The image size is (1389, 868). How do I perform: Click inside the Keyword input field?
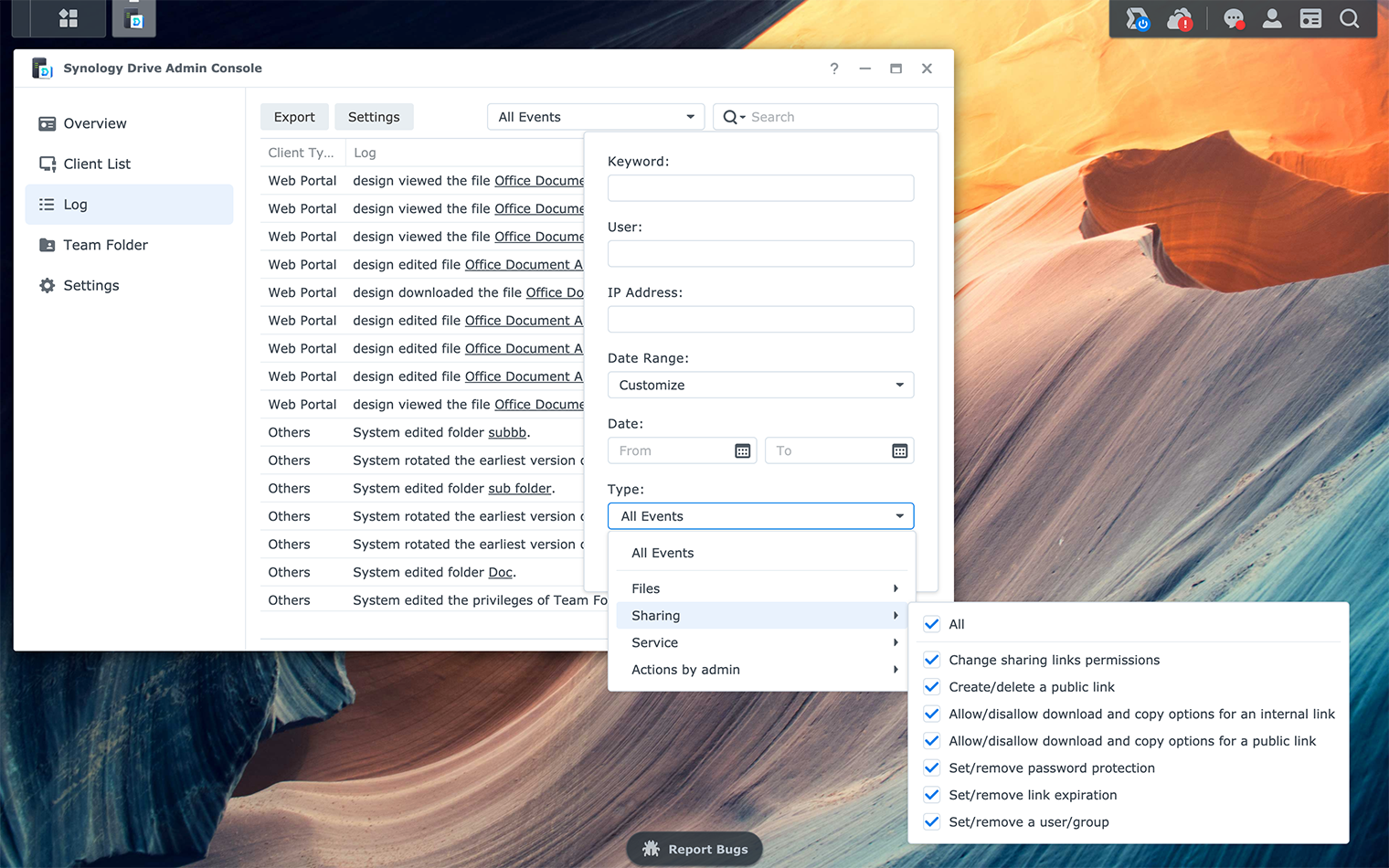point(760,187)
